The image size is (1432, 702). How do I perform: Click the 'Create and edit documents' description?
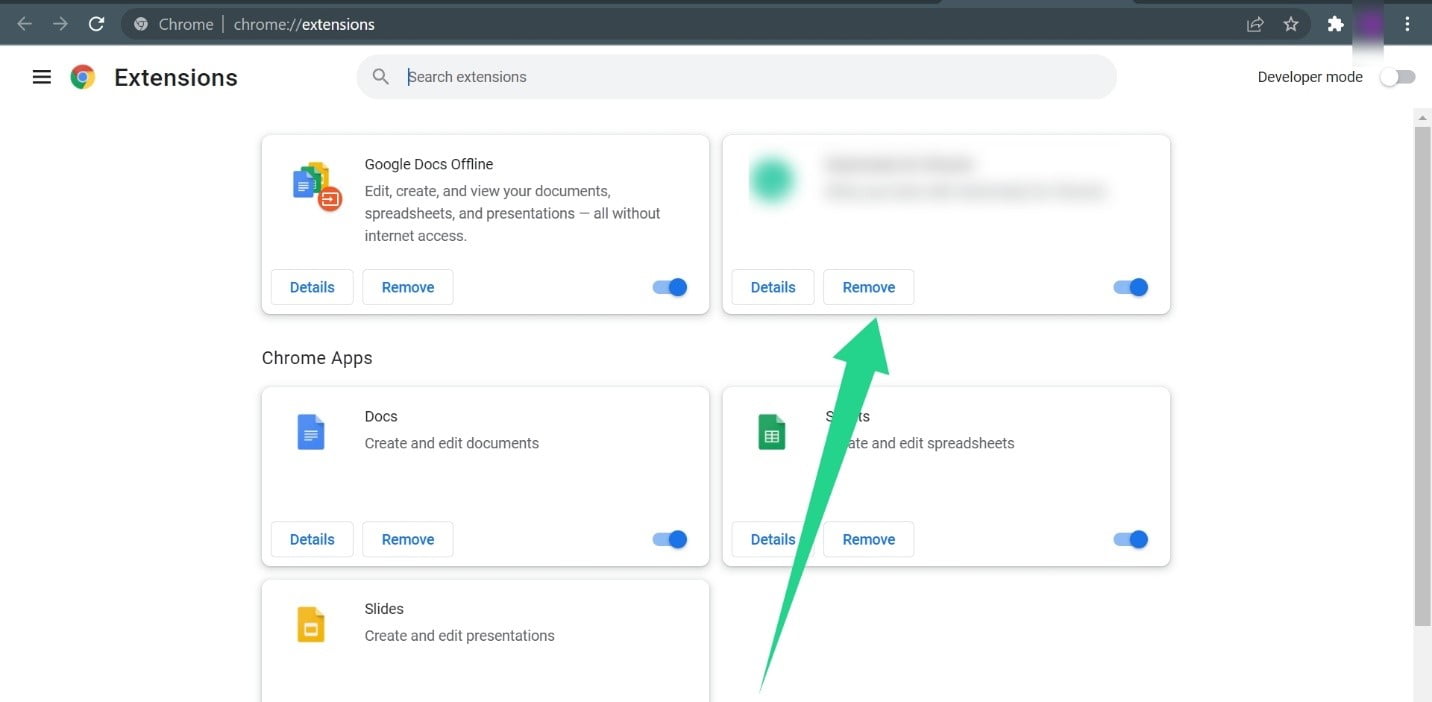452,443
